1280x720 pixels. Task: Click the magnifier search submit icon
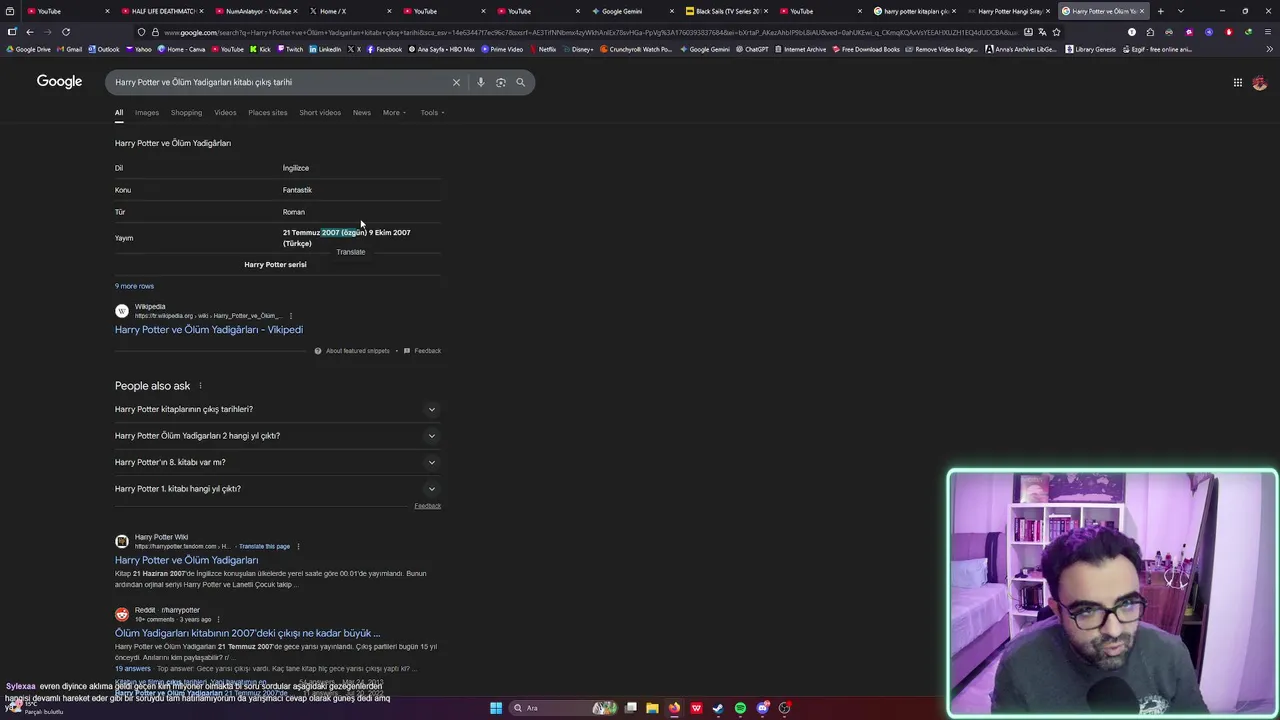(x=520, y=82)
